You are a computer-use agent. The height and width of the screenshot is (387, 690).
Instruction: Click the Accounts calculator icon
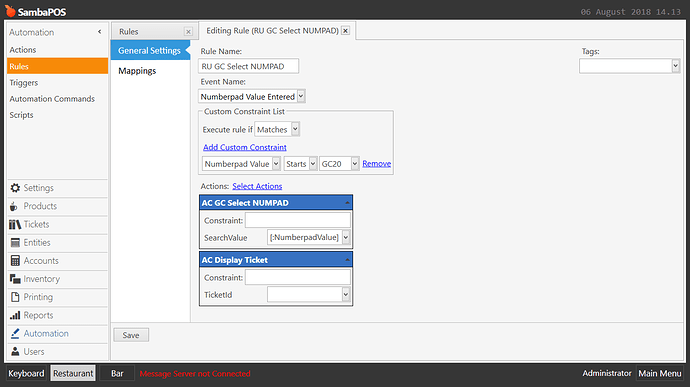pos(15,261)
